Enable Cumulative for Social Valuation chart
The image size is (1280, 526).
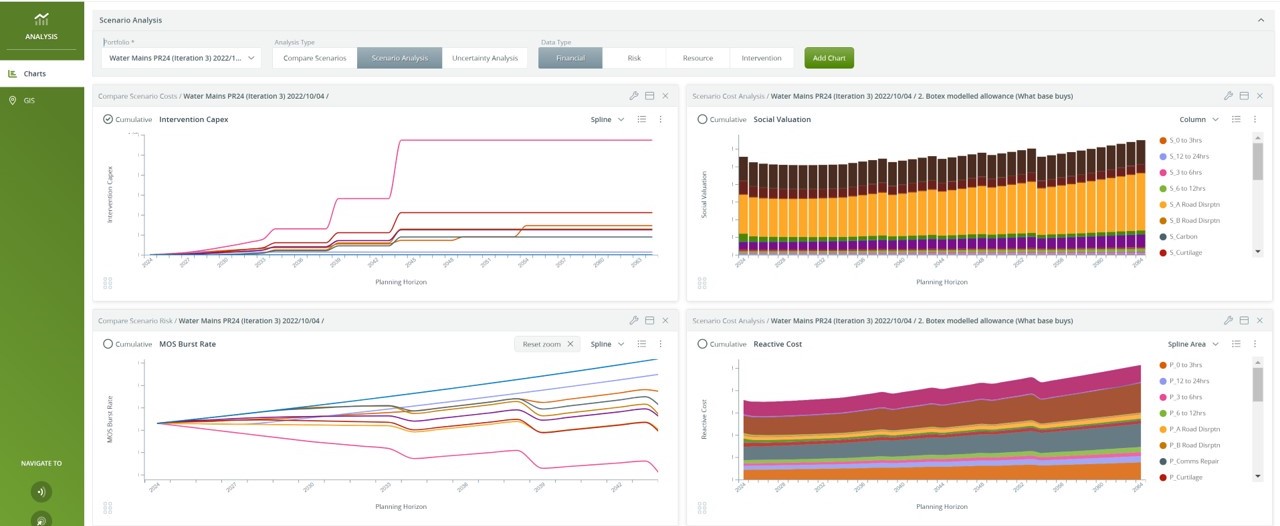(x=702, y=119)
